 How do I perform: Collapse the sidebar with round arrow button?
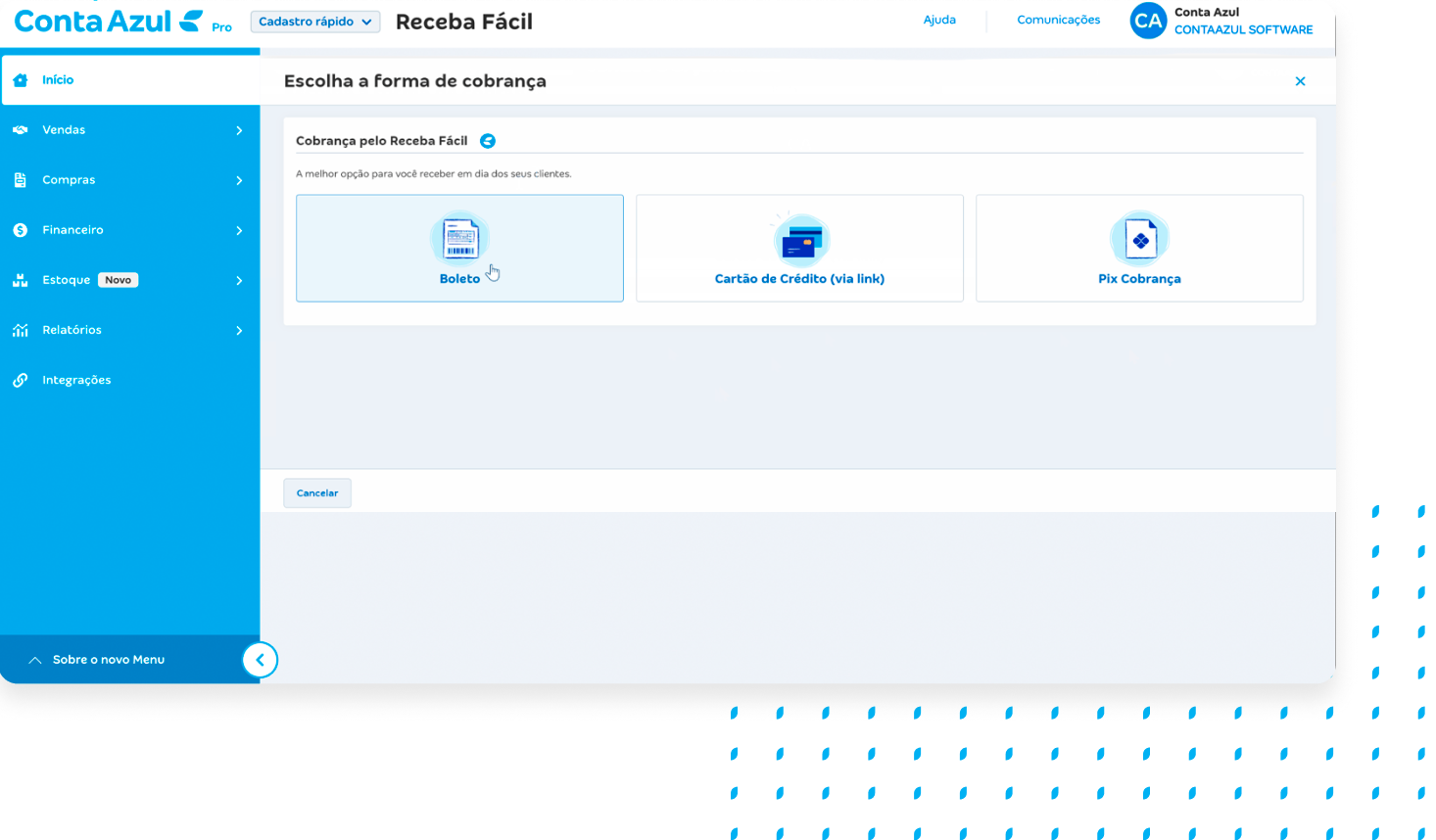pyautogui.click(x=260, y=660)
